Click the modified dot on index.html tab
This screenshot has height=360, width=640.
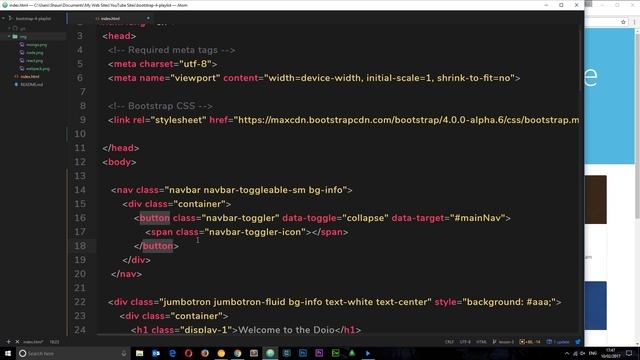(x=148, y=18)
